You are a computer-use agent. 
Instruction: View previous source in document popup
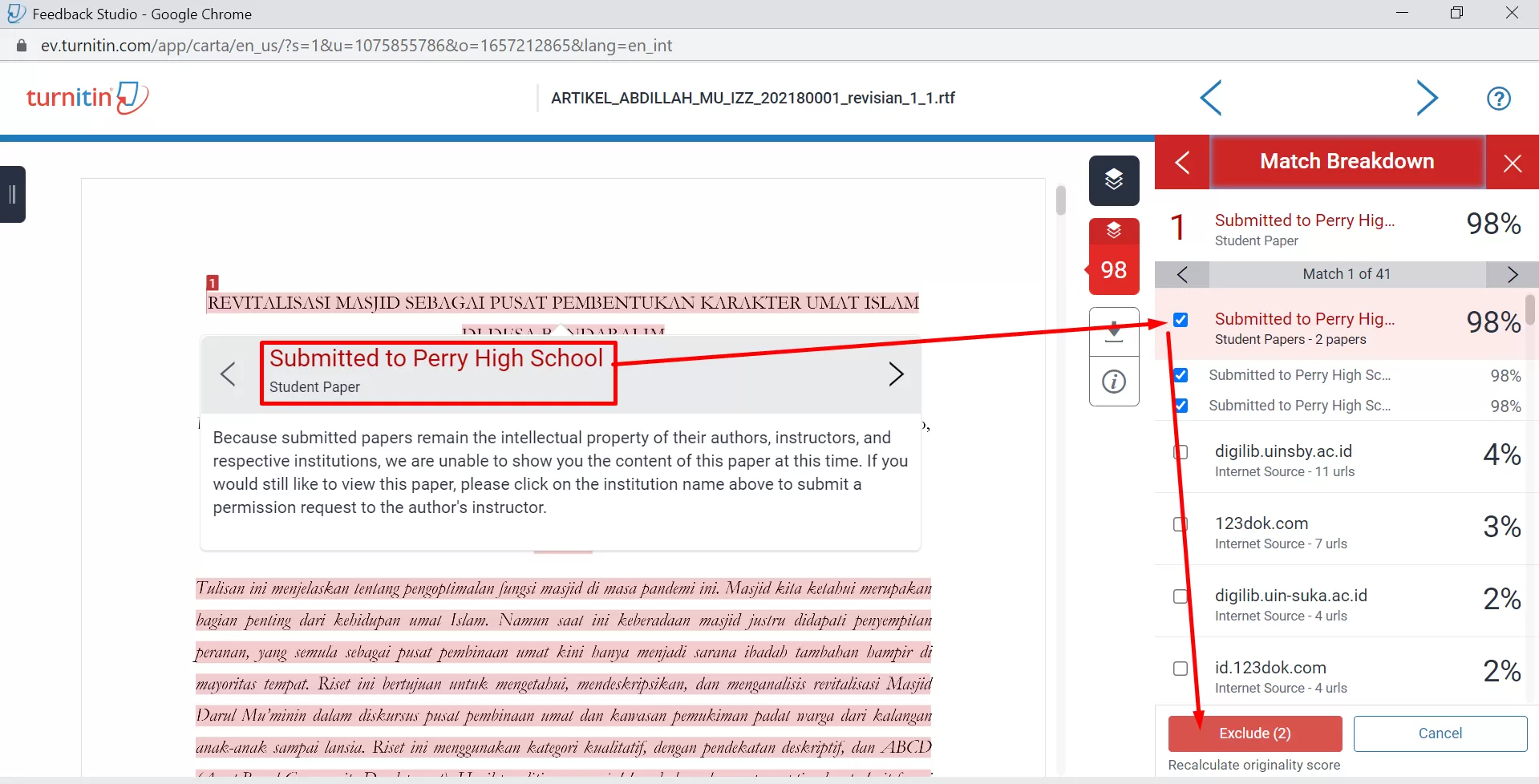(228, 374)
